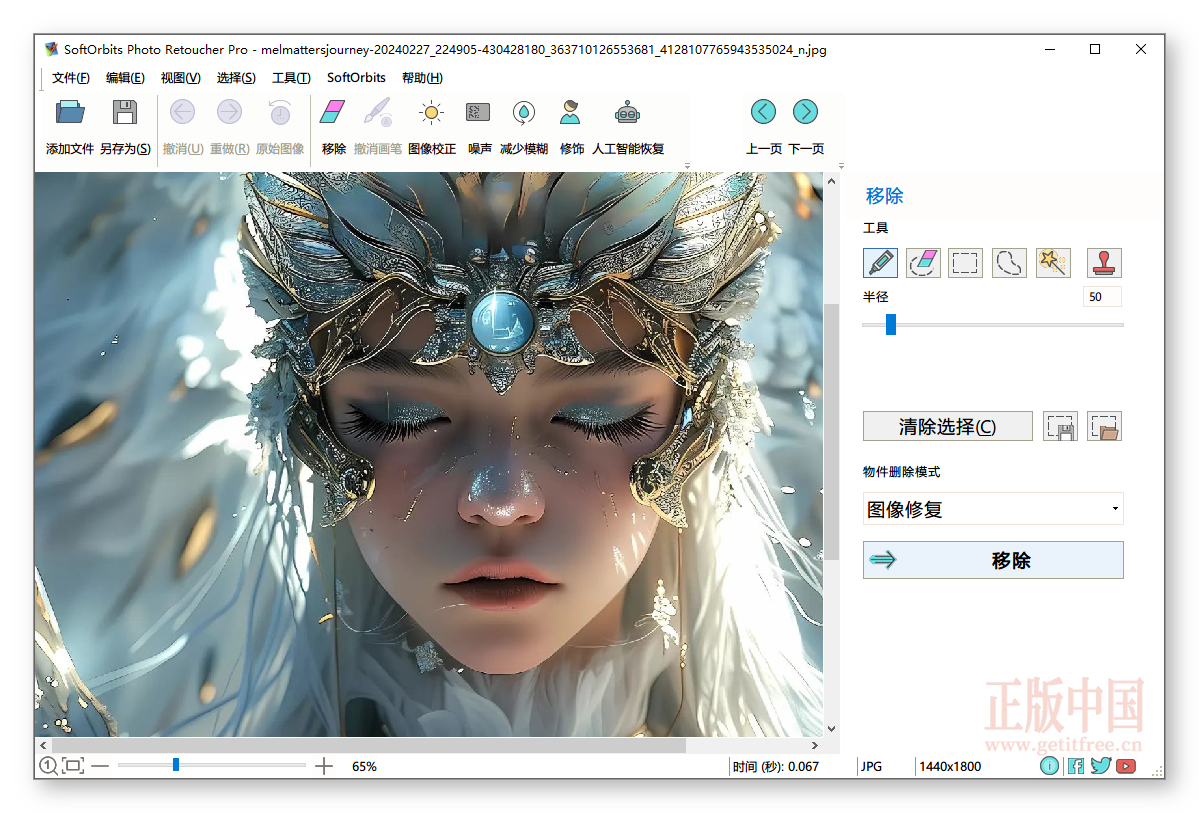Click the 添加文件 (Add file) folder icon

70,112
